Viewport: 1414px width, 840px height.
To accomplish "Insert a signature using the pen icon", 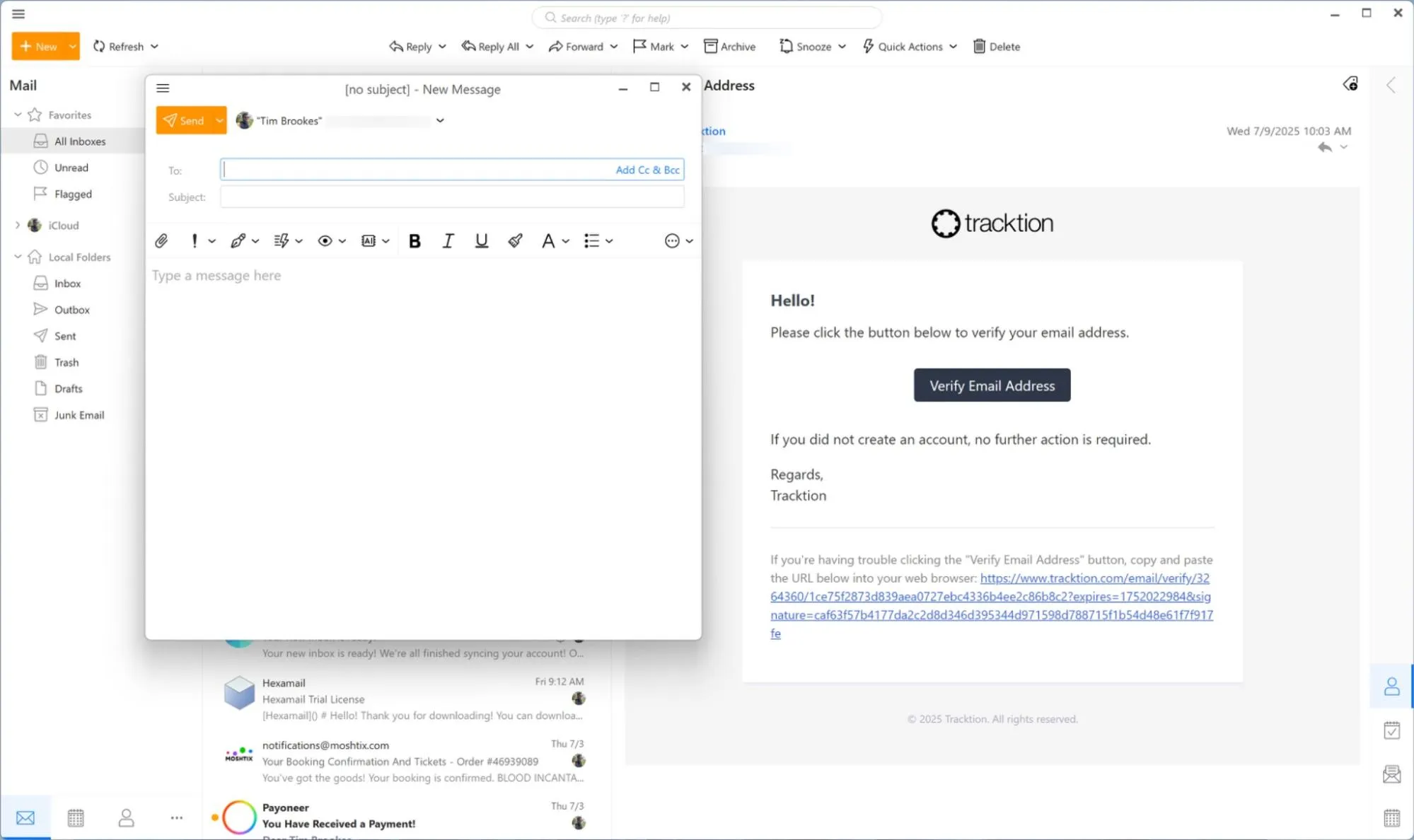I will pyautogui.click(x=238, y=240).
